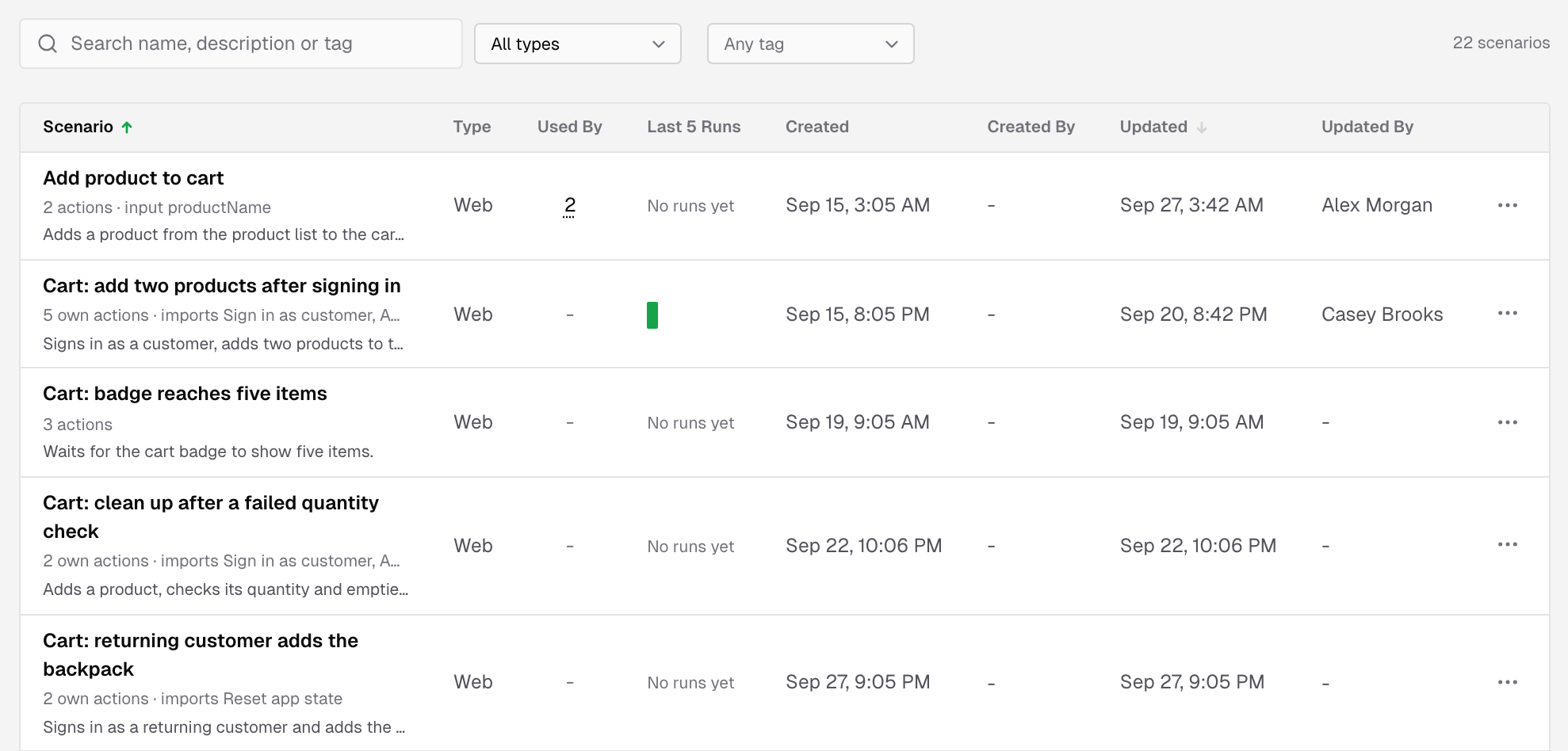Click the Sep 27, 3:42 AM updated date
The width and height of the screenshot is (1568, 751).
click(x=1191, y=205)
